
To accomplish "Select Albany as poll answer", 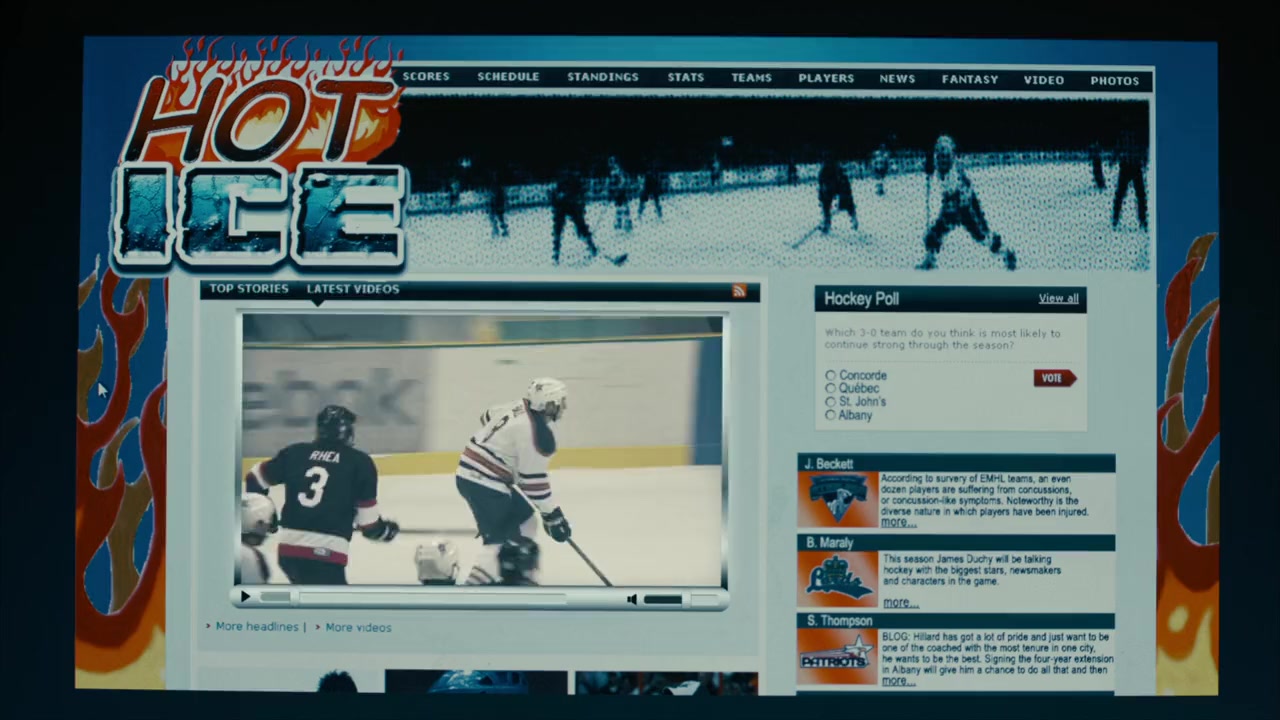I will click(x=830, y=415).
